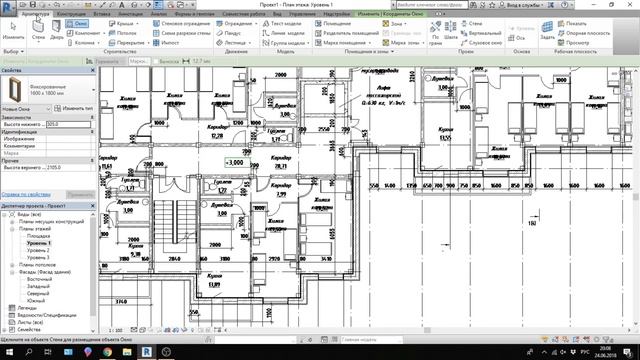Select the Опорная плоскость tool

coord(584,33)
